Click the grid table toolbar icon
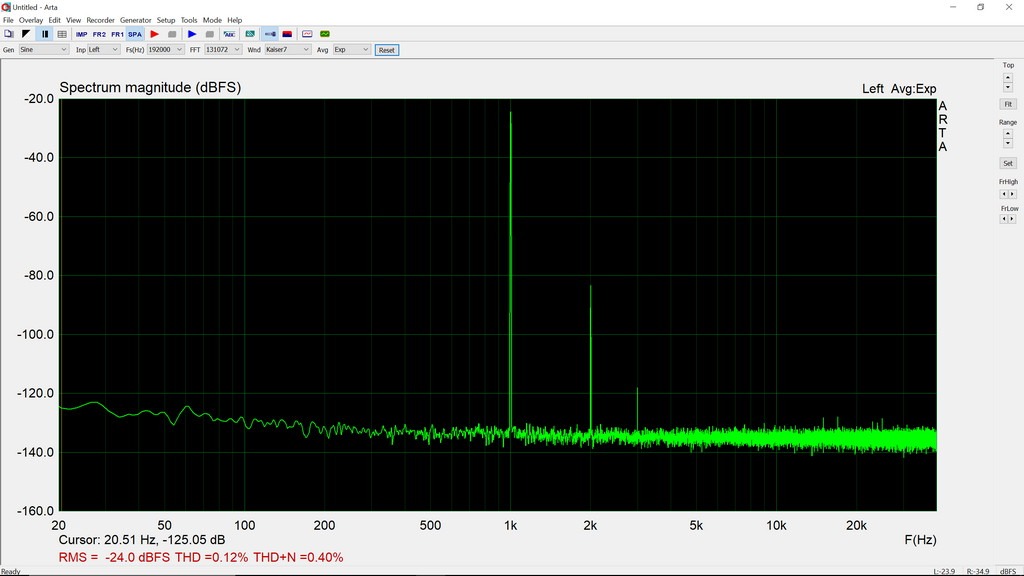 click(x=62, y=34)
